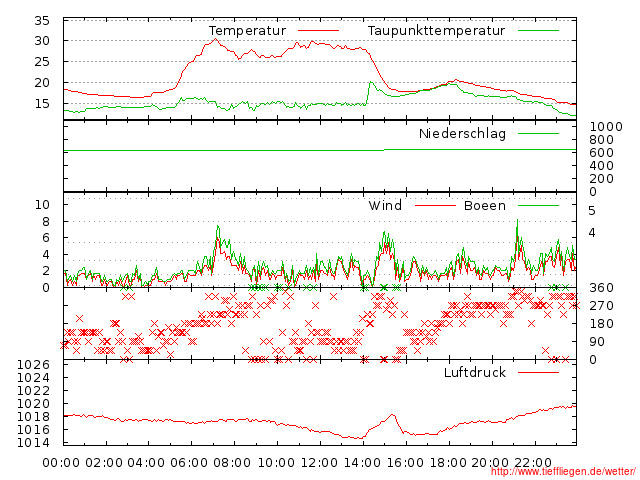Click the green Taupunkttemperatur legend line
640x480 pixels.
pyautogui.click(x=538, y=31)
